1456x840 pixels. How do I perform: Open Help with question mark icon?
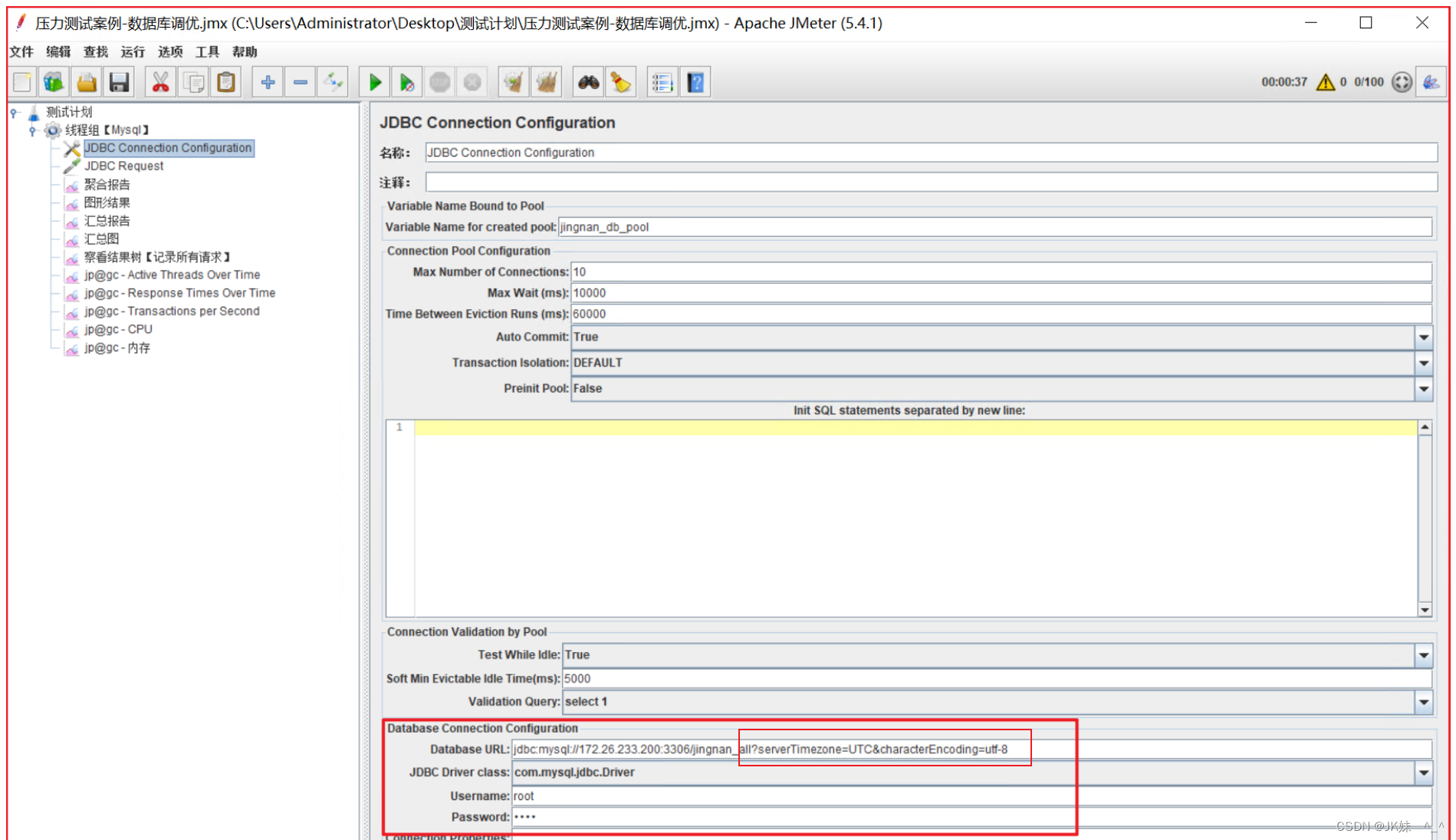(x=695, y=82)
